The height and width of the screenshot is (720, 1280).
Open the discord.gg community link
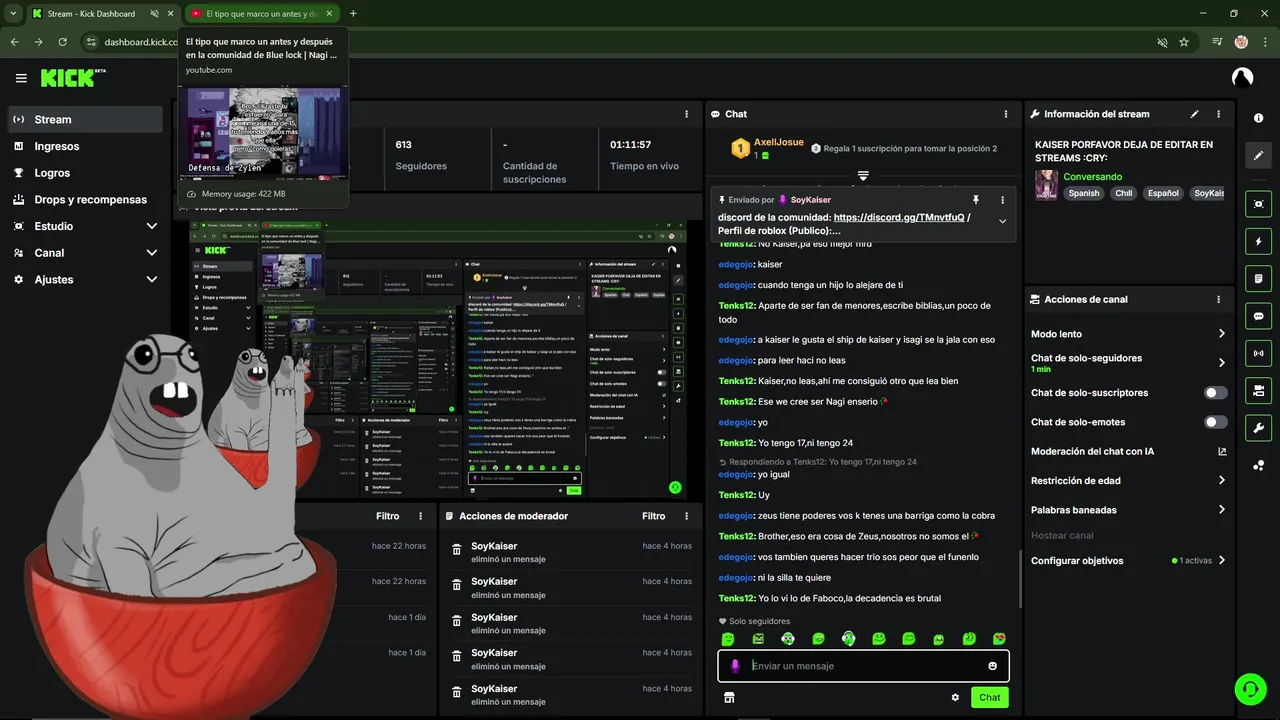pos(898,217)
